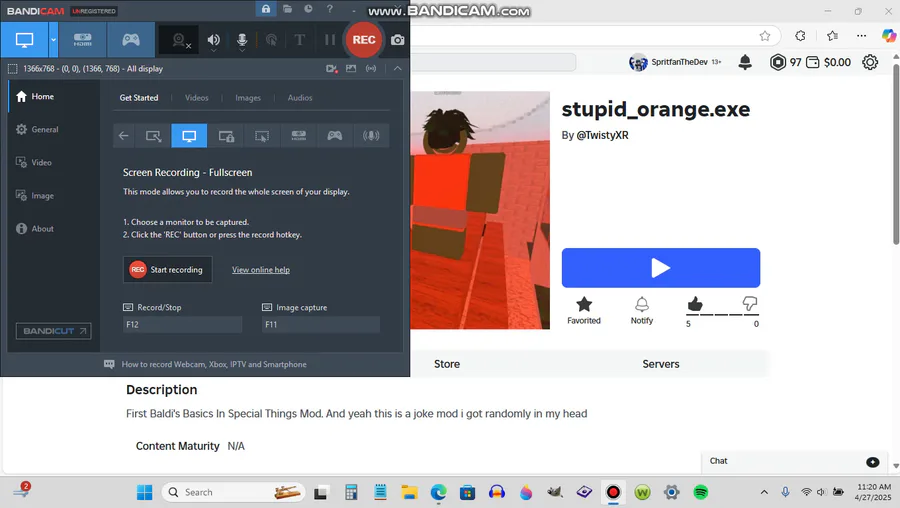Switch to the Servers tab

click(661, 364)
